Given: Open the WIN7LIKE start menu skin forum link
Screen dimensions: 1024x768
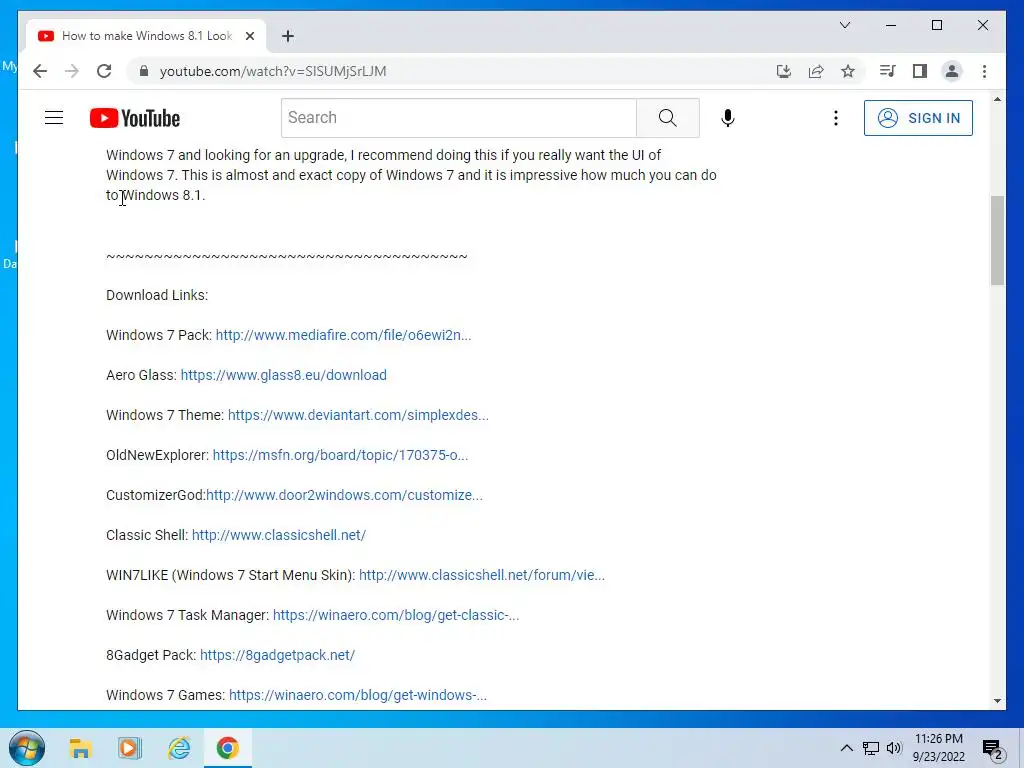Looking at the screenshot, I should tap(482, 575).
